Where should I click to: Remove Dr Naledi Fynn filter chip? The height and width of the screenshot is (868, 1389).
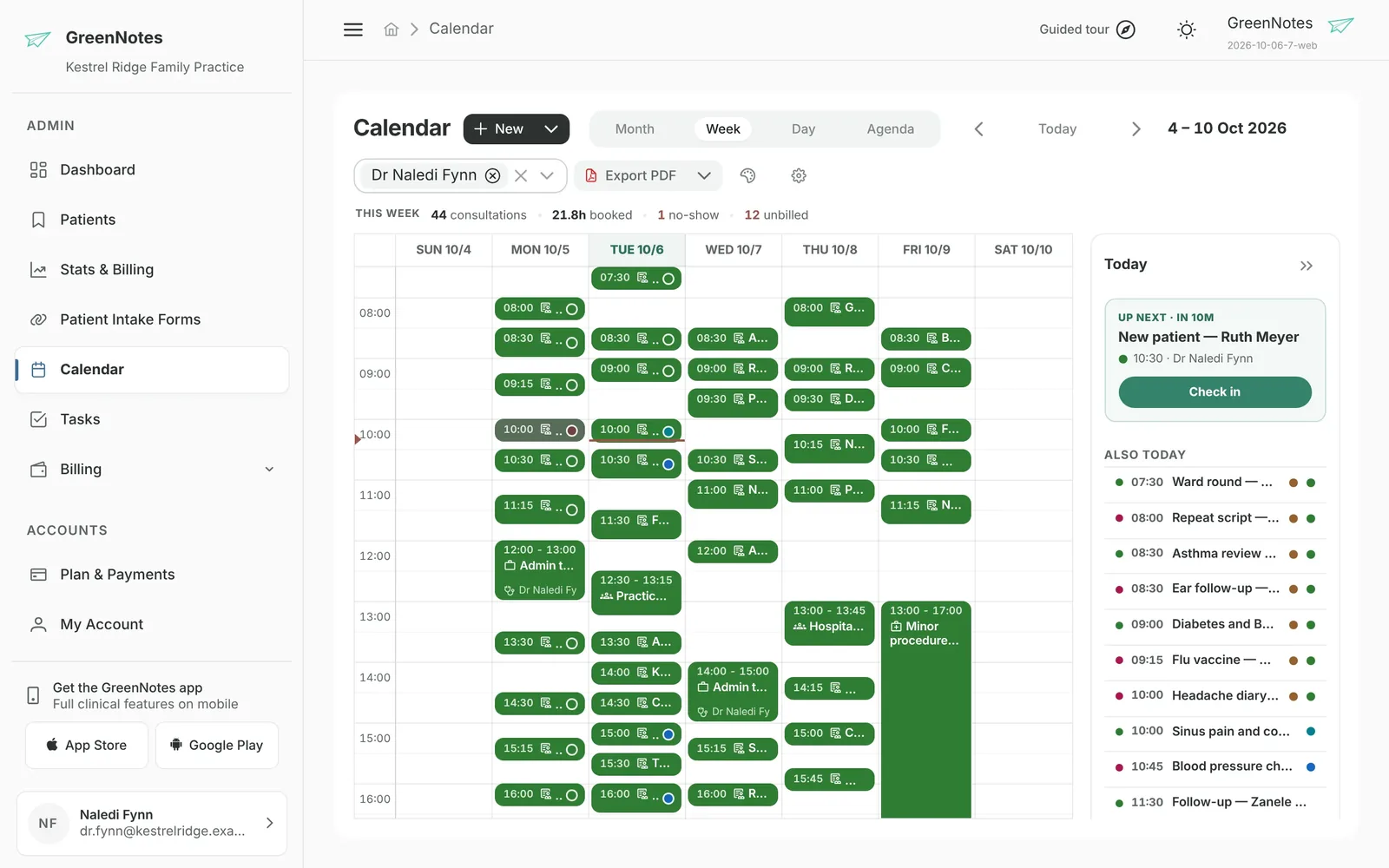point(492,175)
